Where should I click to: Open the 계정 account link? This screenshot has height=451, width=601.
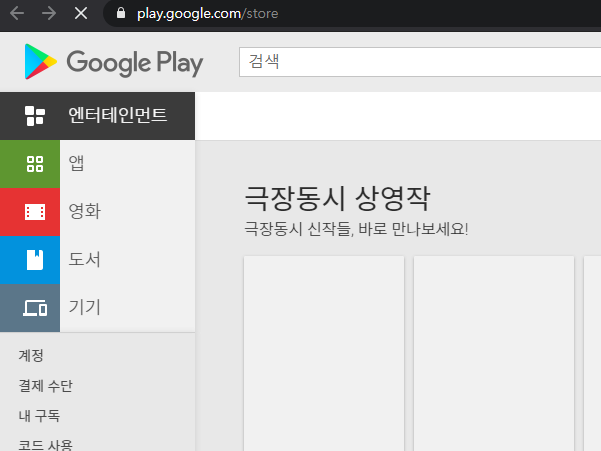(31, 356)
